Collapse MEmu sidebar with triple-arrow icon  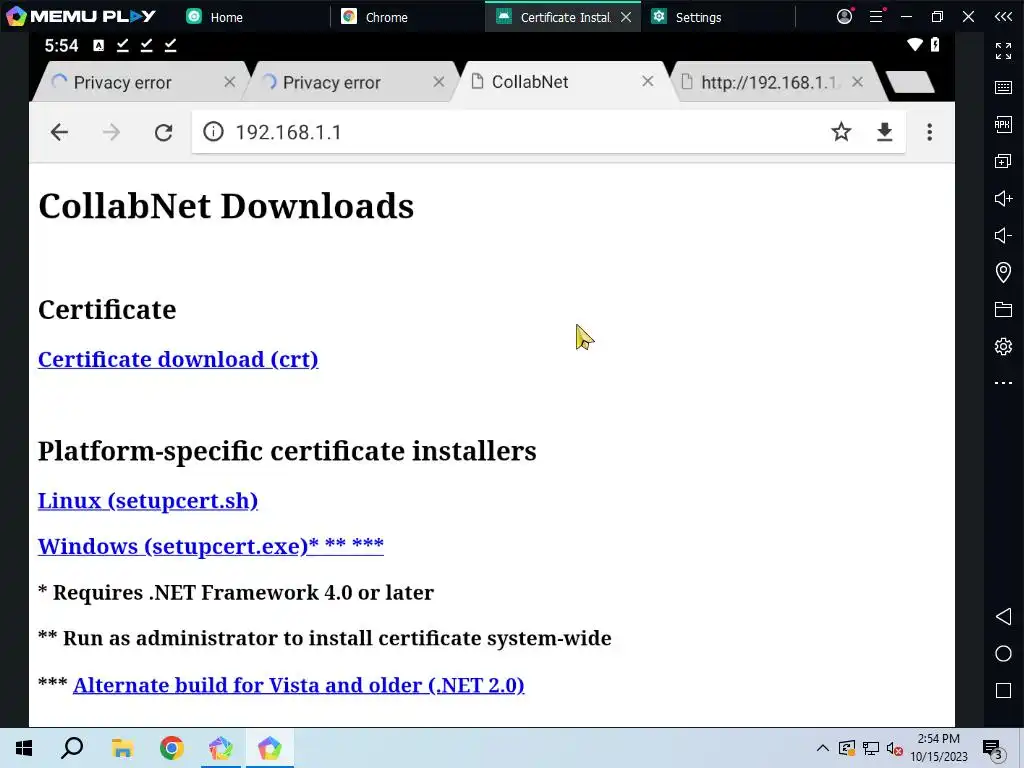1004,17
